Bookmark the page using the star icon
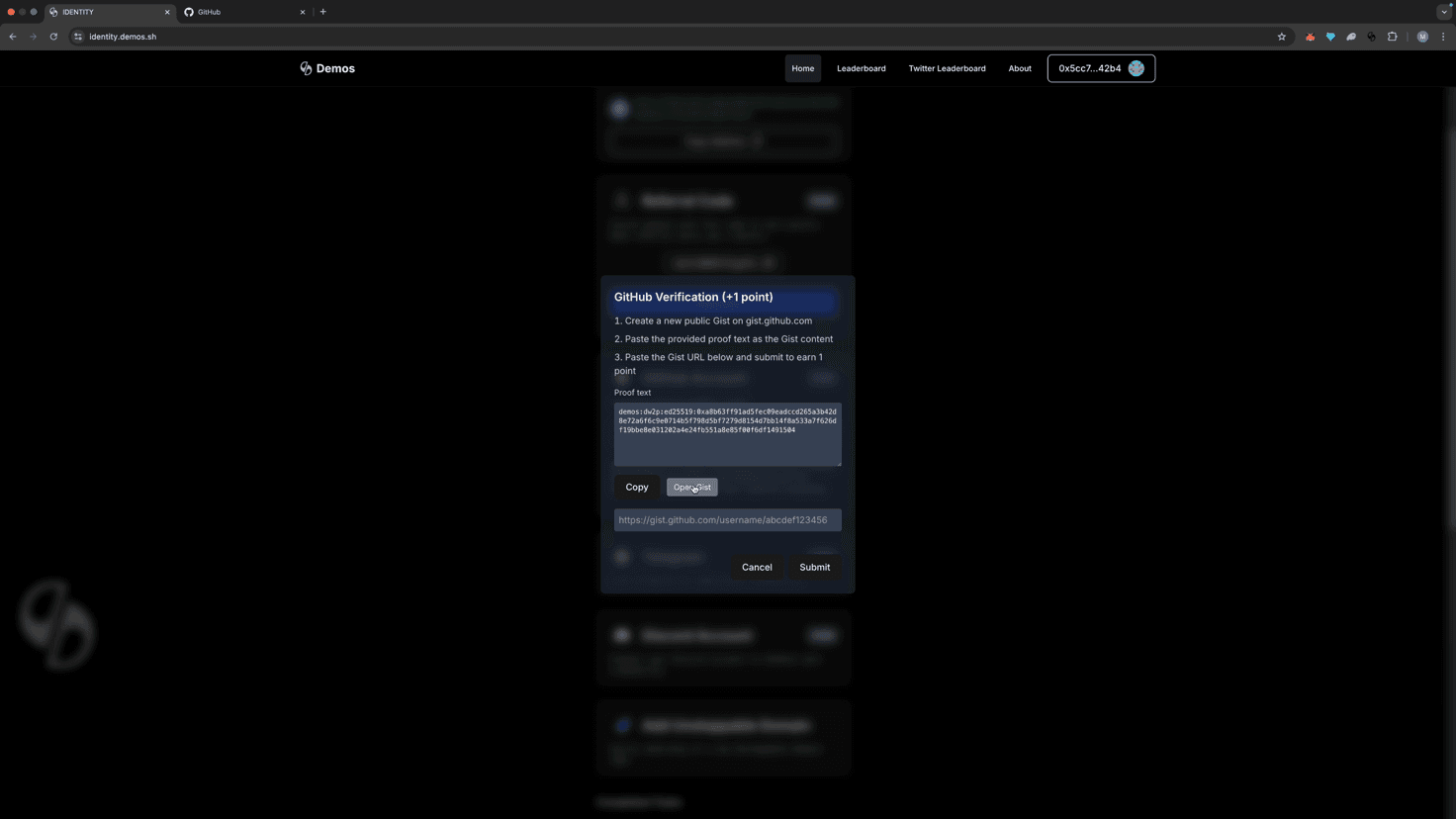This screenshot has width=1456, height=819. coord(1282,37)
